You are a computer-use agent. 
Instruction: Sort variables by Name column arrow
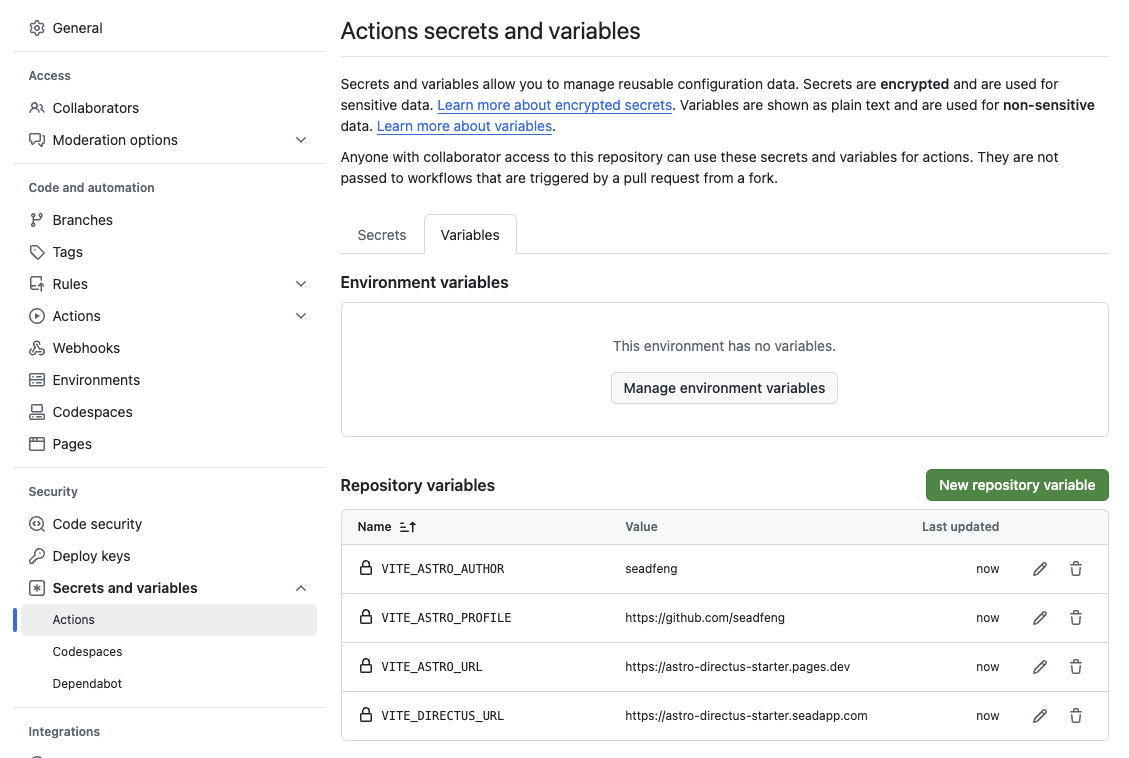click(x=407, y=527)
